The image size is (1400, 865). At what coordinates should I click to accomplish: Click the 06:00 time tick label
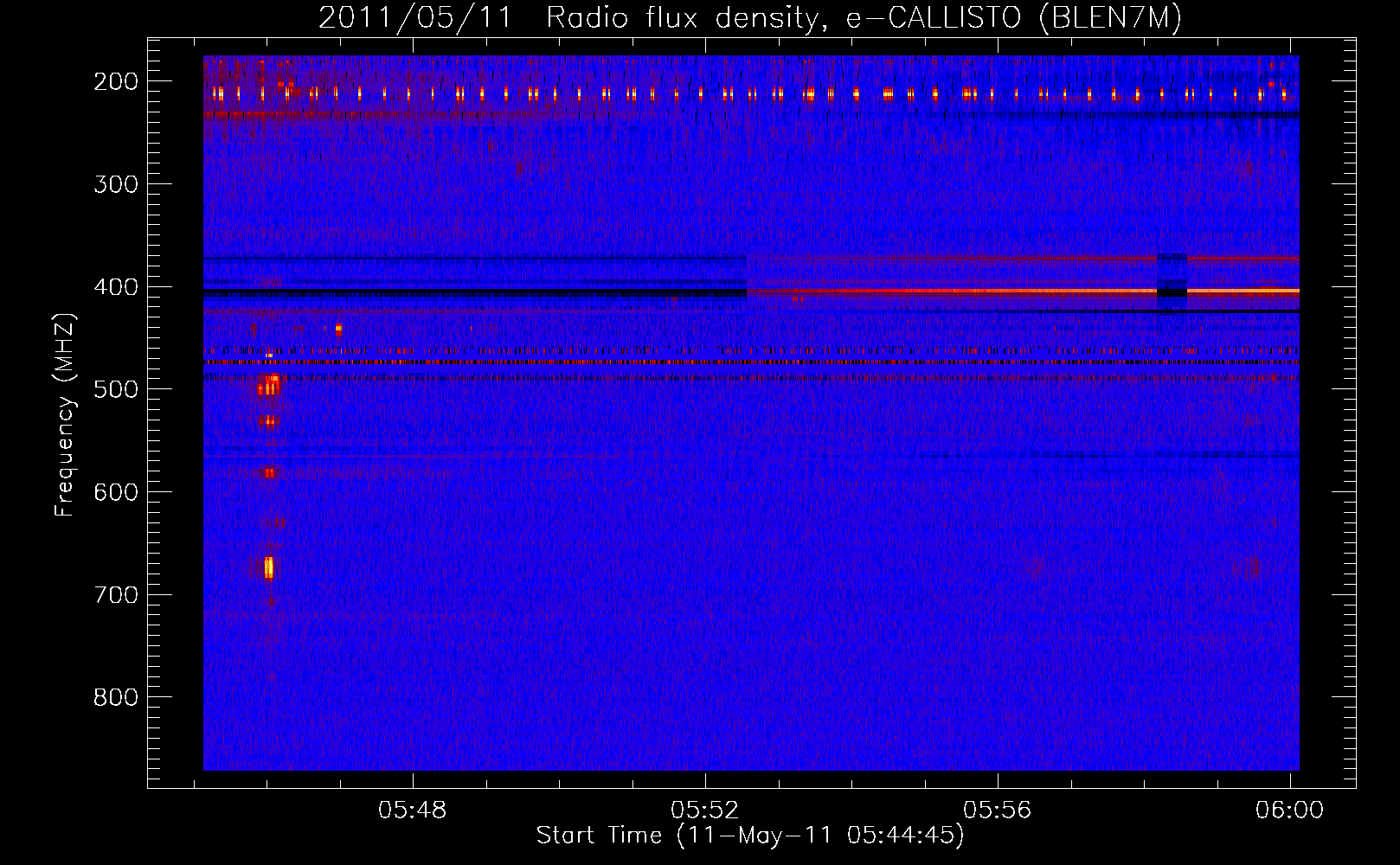click(1290, 810)
